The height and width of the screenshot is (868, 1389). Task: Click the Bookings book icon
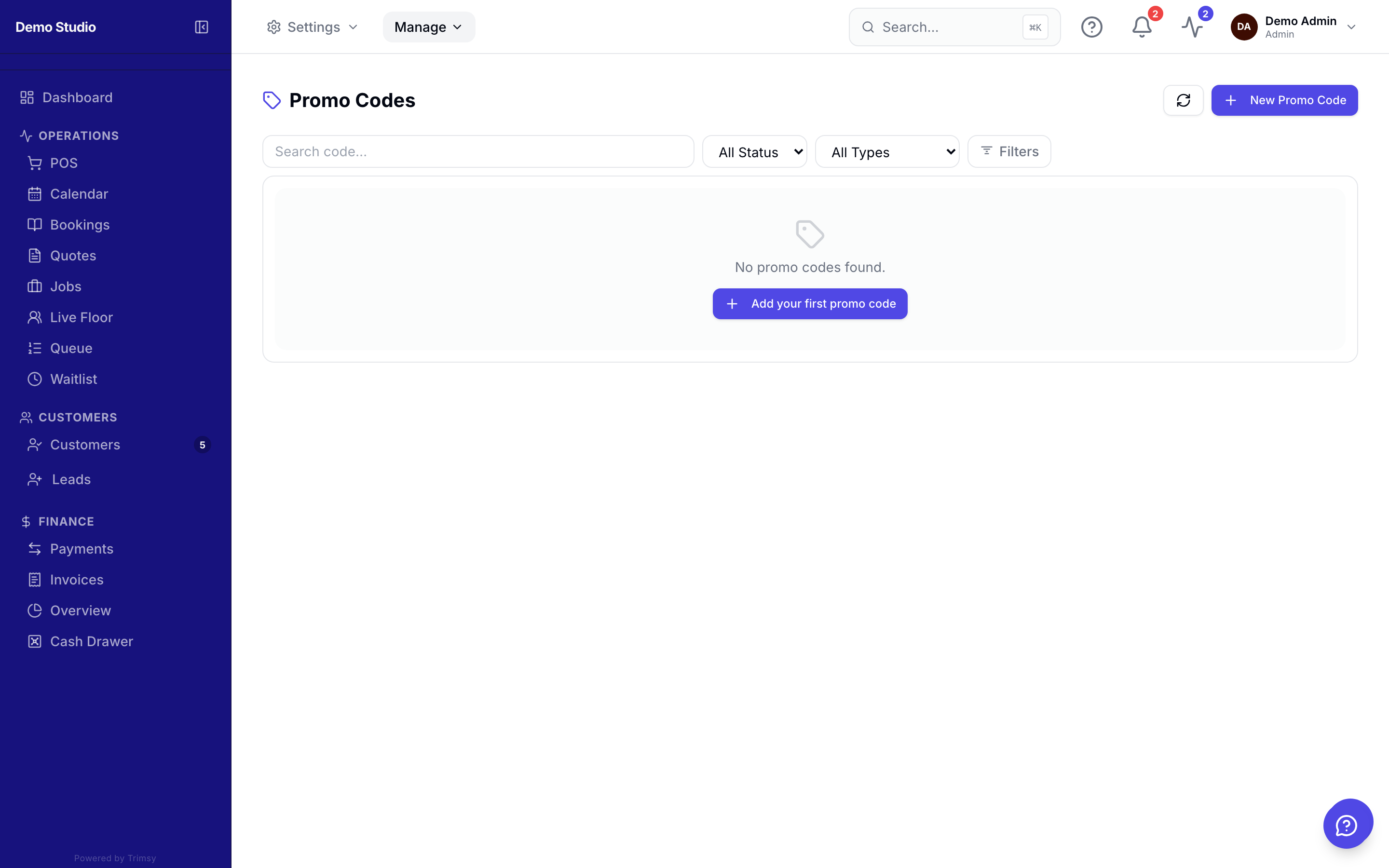[x=35, y=224]
